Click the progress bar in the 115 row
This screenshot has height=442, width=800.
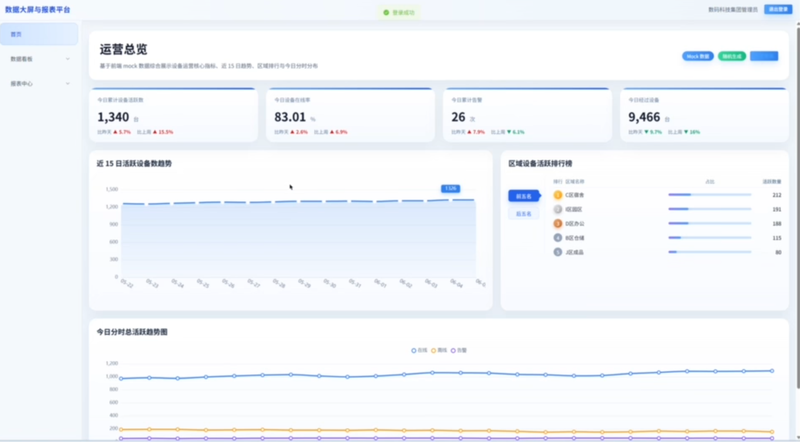(710, 238)
